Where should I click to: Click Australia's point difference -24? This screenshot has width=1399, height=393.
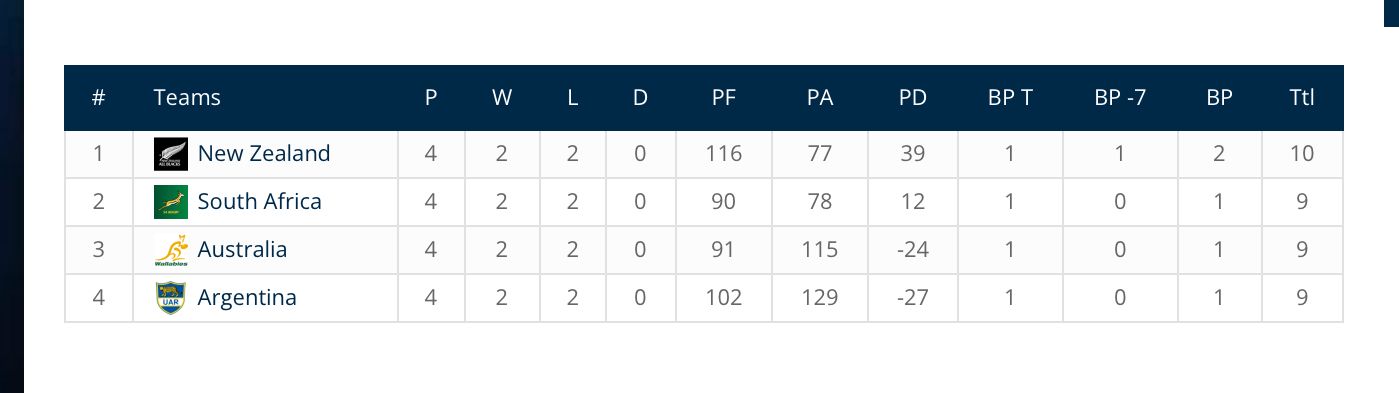[912, 250]
